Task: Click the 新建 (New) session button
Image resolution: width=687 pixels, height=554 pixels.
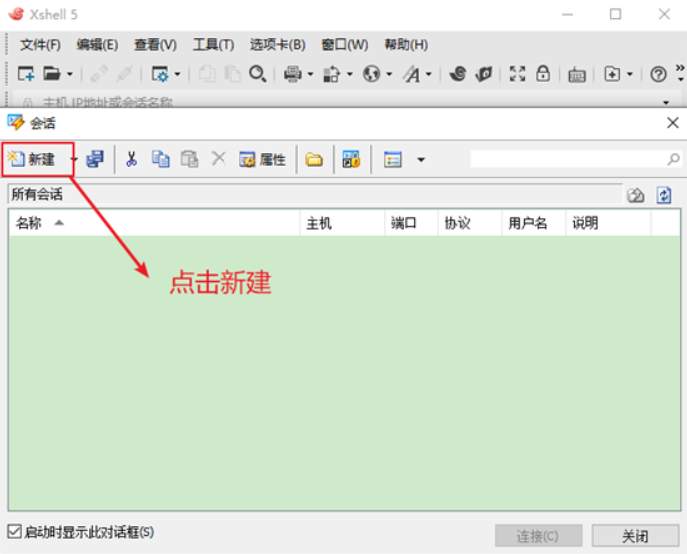Action: click(x=33, y=160)
